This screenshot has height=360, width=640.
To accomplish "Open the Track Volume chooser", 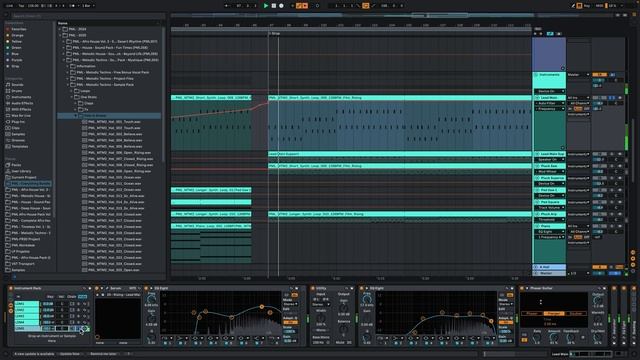I will pos(549,208).
